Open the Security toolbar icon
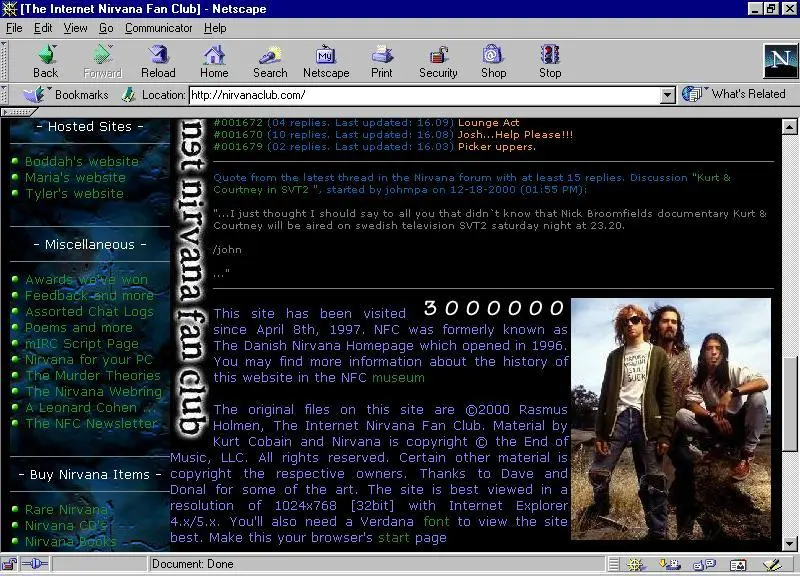Viewport: 800px width, 576px height. click(x=438, y=61)
